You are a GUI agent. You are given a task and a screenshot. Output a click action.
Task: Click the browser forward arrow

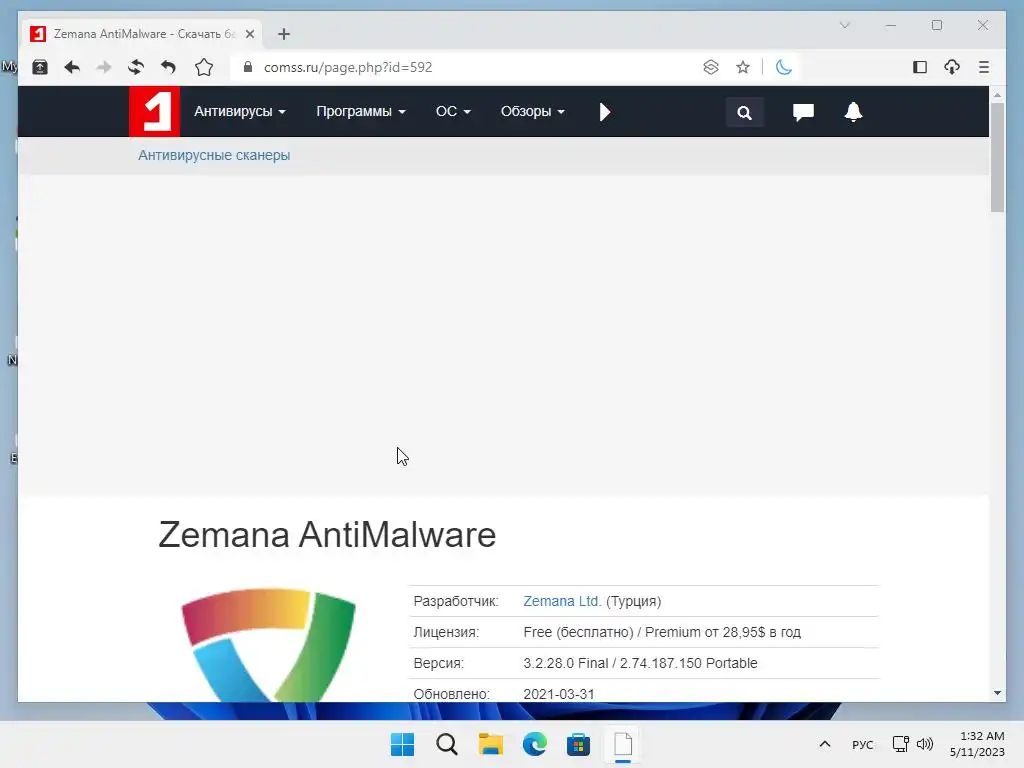[x=104, y=67]
